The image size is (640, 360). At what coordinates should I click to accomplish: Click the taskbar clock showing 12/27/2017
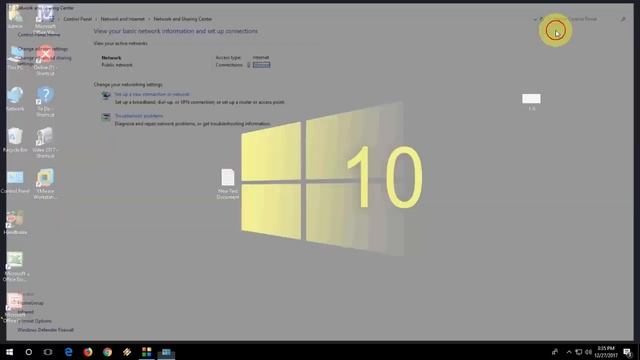[606, 352]
